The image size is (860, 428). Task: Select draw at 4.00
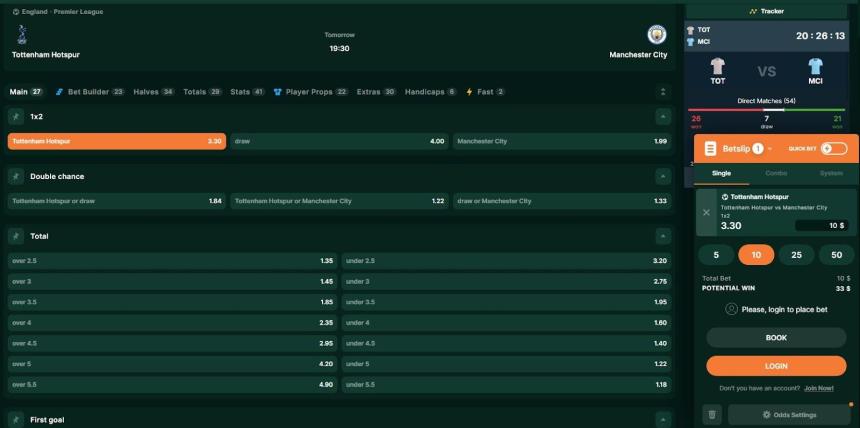340,141
